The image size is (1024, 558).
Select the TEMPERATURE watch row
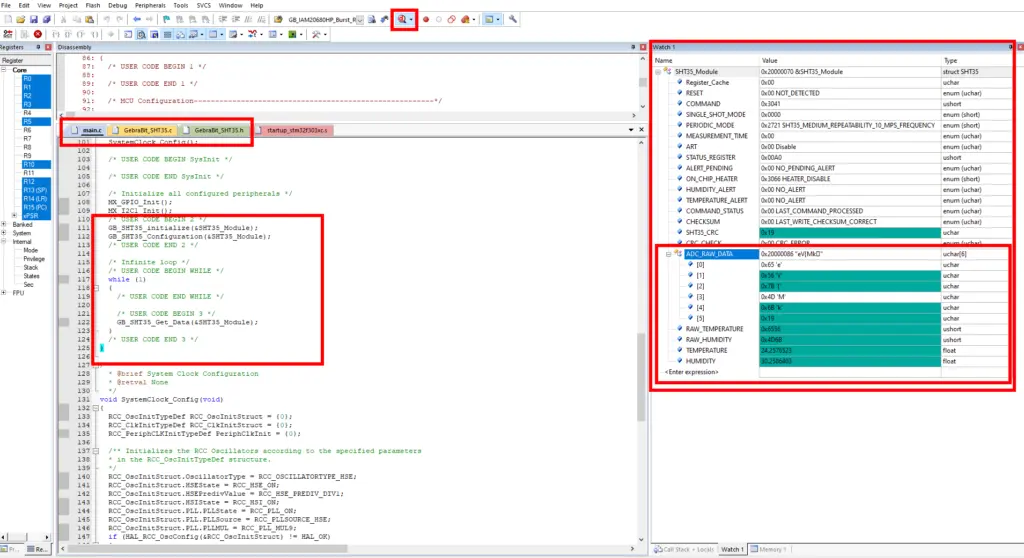click(832, 351)
